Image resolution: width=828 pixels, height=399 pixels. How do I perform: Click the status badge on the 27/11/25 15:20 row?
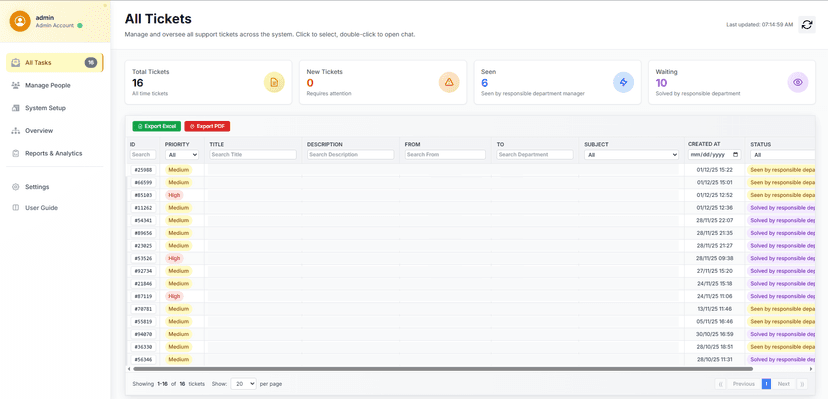pyautogui.click(x=781, y=271)
